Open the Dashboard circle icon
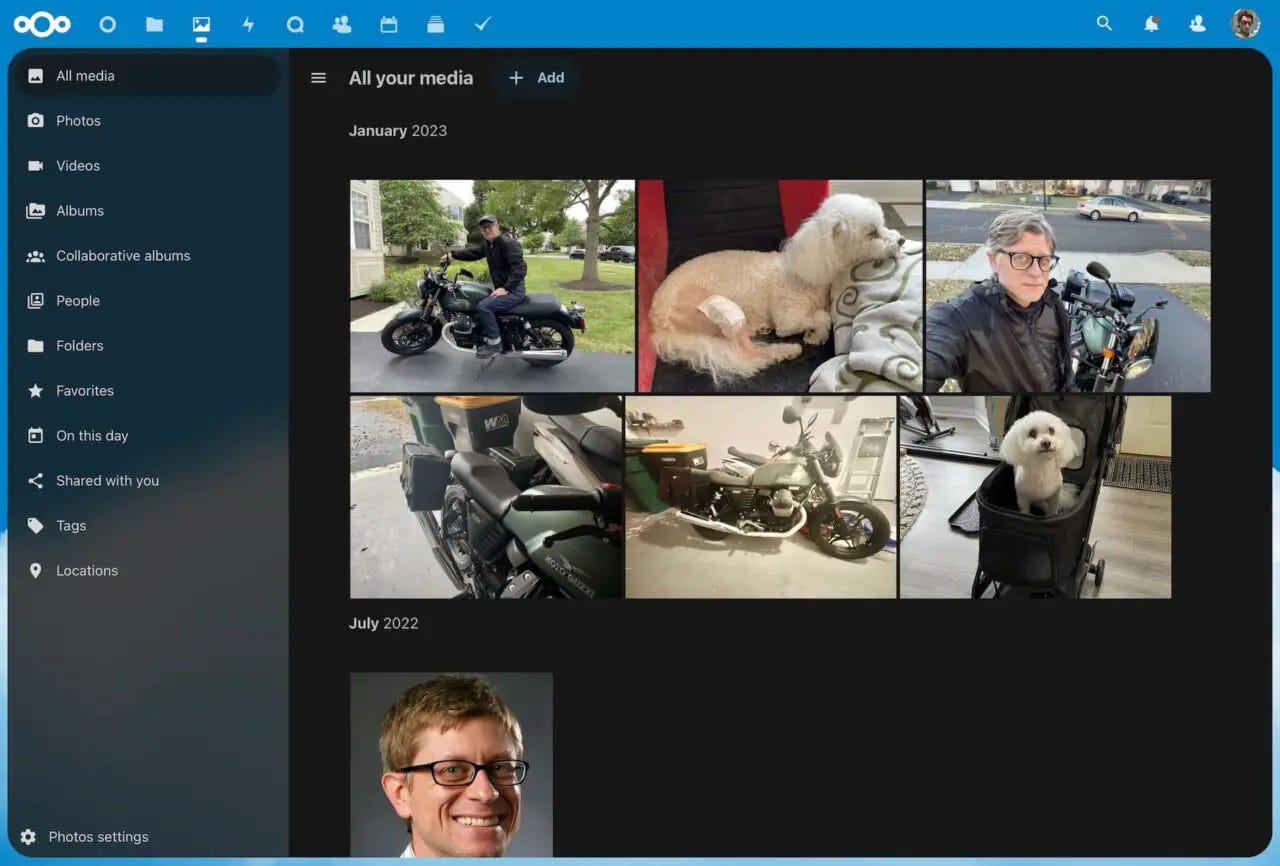 [x=107, y=24]
